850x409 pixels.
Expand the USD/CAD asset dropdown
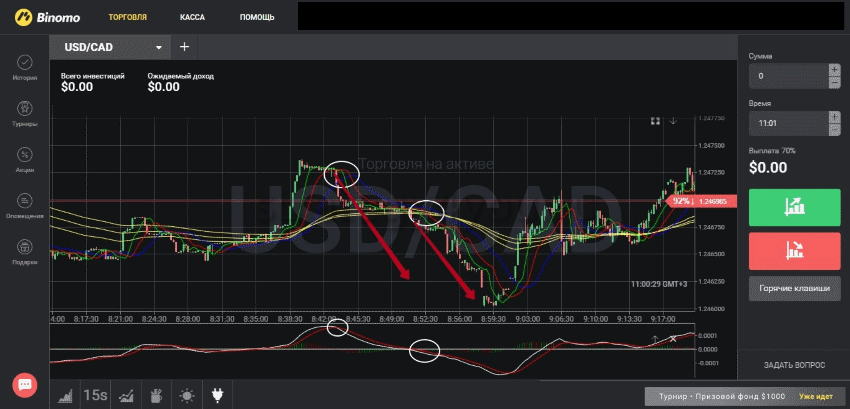click(158, 47)
